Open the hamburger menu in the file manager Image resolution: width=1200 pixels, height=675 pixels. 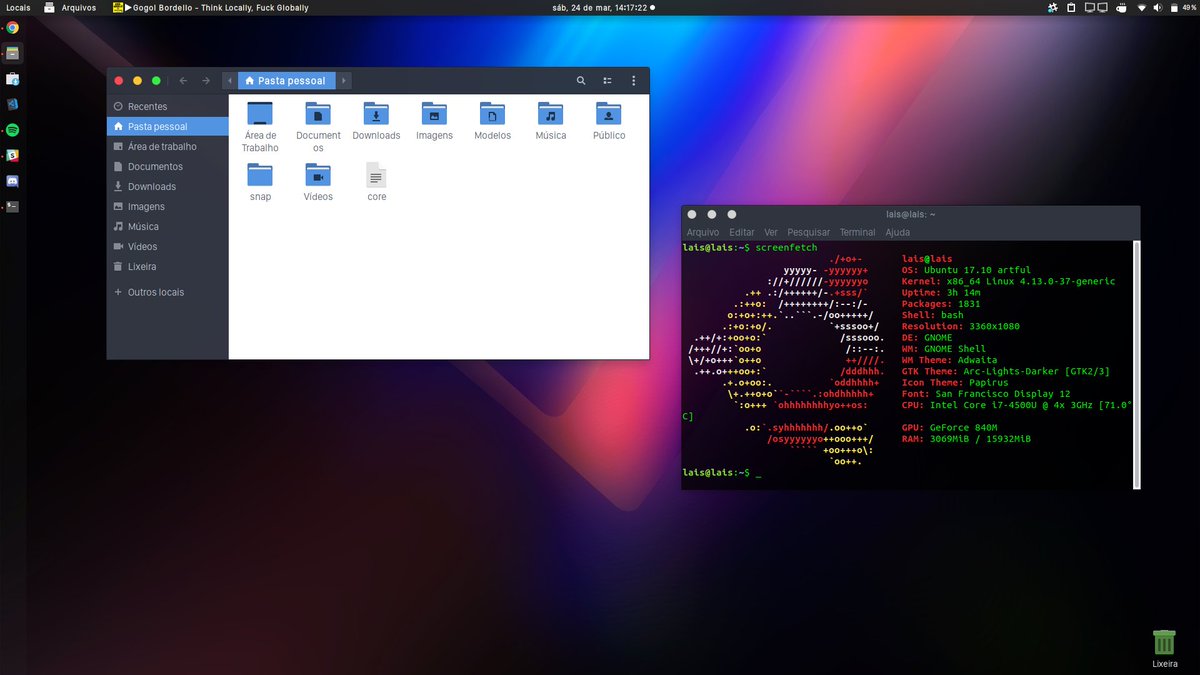pyautogui.click(x=633, y=80)
